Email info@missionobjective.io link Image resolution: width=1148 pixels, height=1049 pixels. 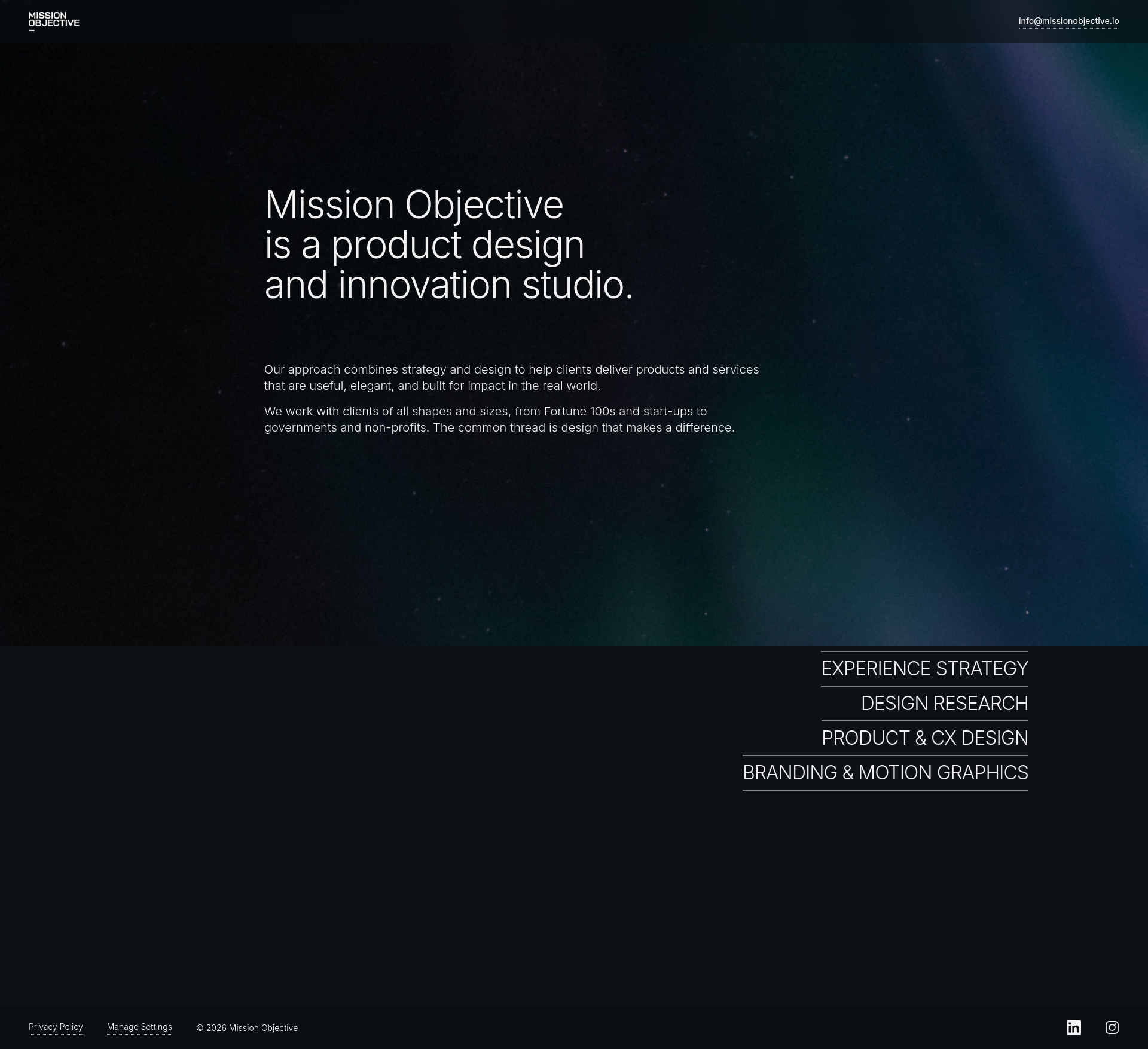click(x=1069, y=21)
